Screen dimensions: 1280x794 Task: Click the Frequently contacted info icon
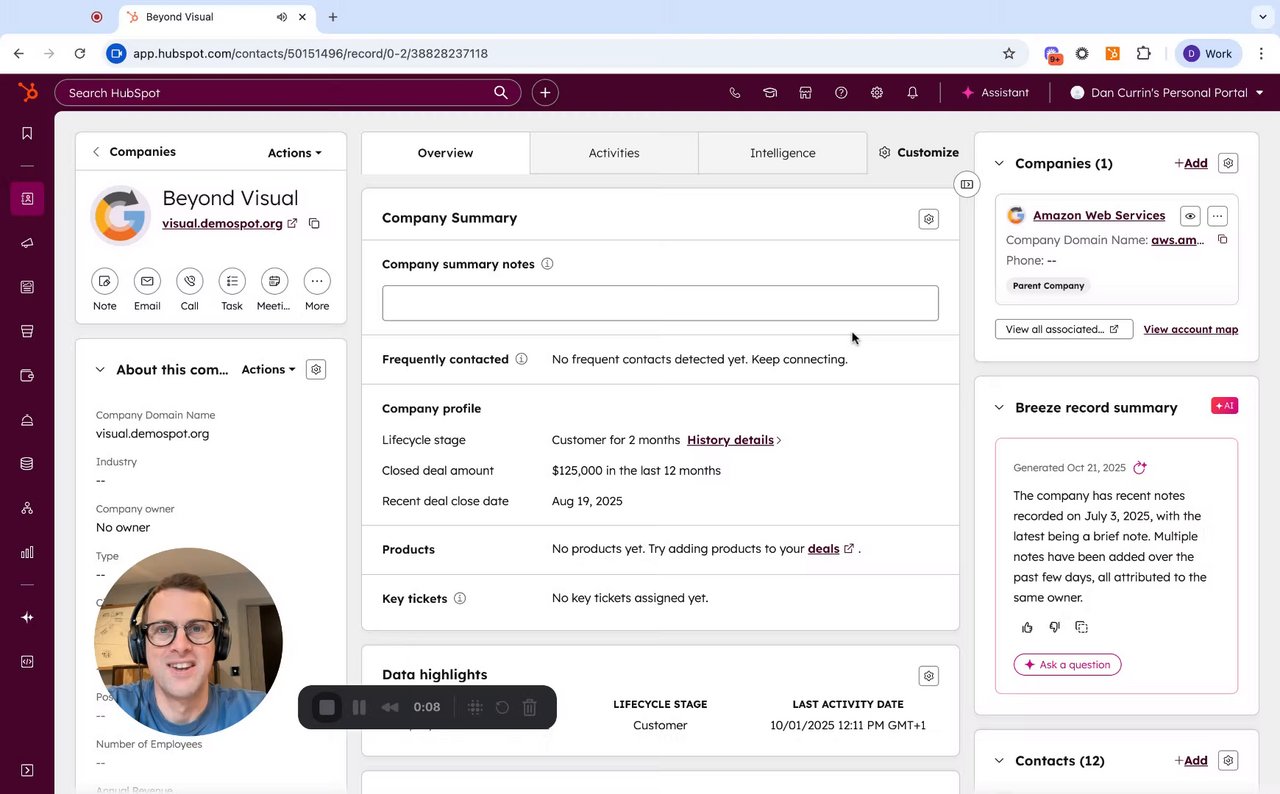pos(521,359)
